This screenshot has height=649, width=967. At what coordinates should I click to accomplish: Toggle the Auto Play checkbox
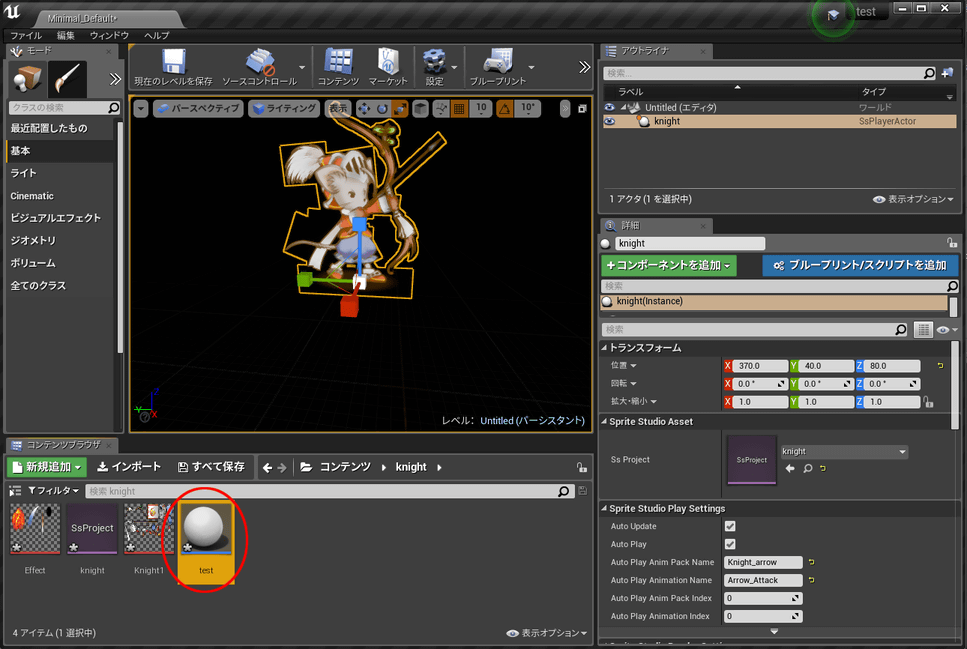[x=730, y=544]
